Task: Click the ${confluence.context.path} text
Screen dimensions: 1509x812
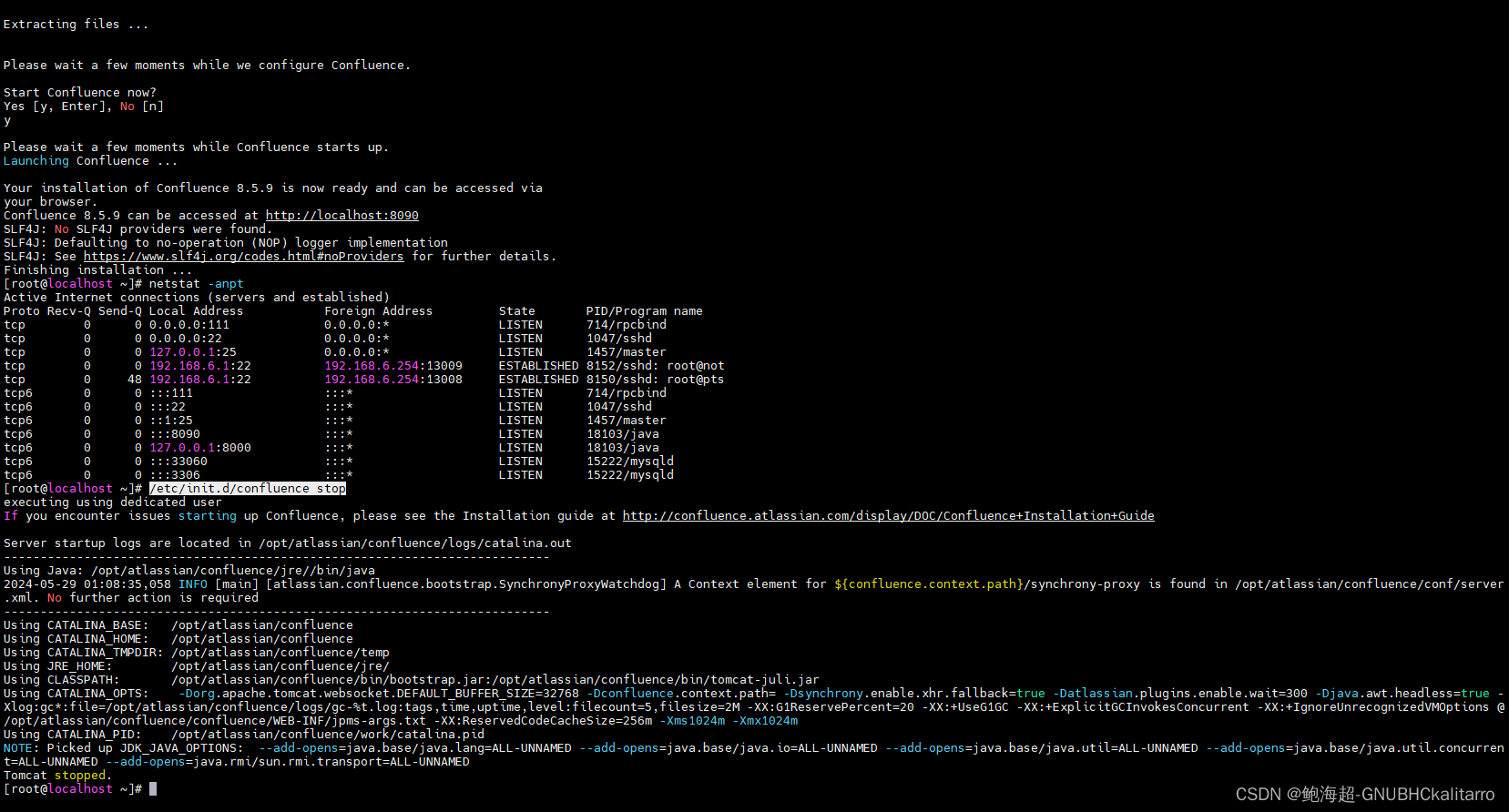Action: 928,584
